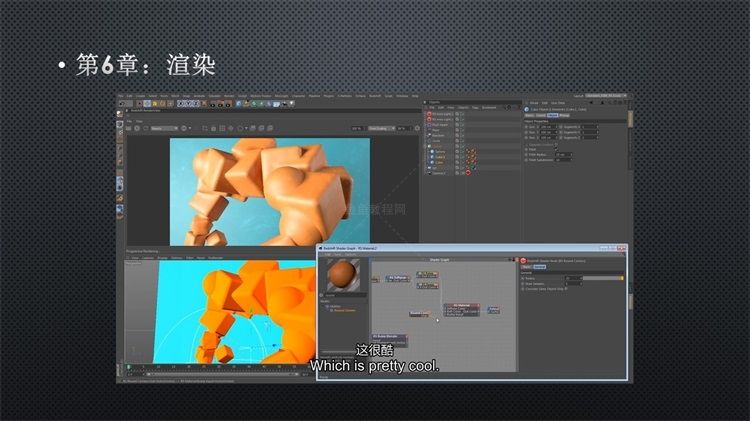This screenshot has width=750, height=421.
Task: Select the Scale tool
Action: pyautogui.click(x=155, y=104)
